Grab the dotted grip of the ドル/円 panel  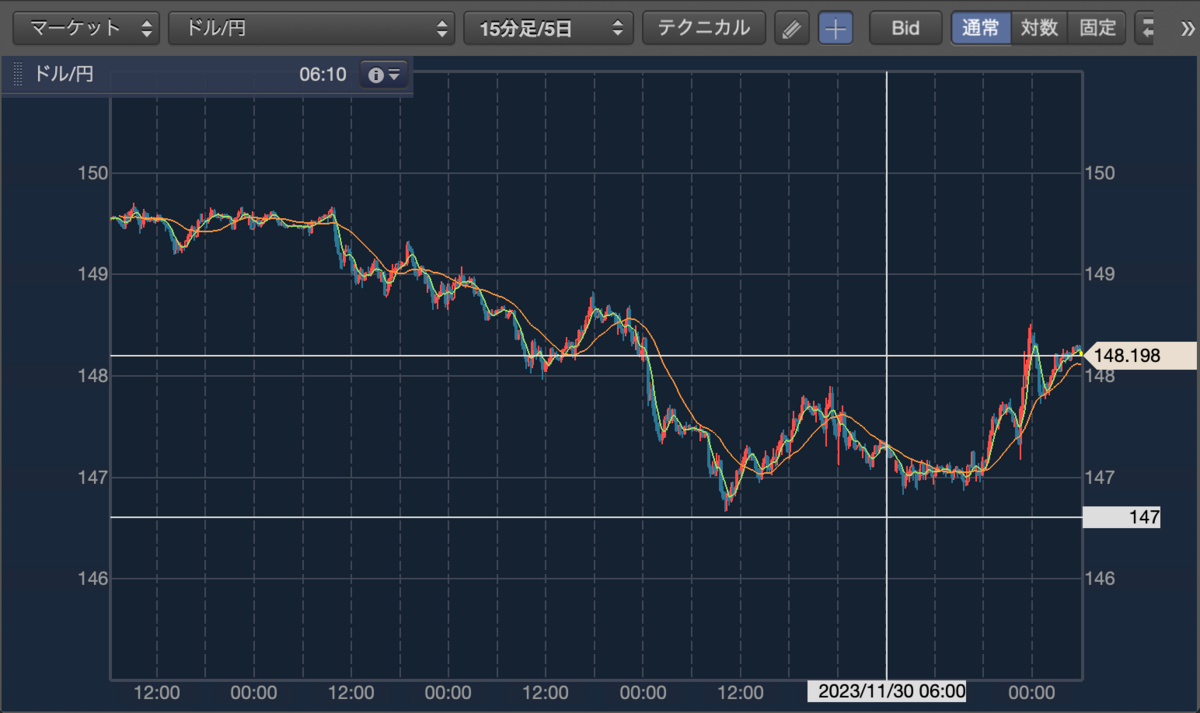[x=16, y=75]
